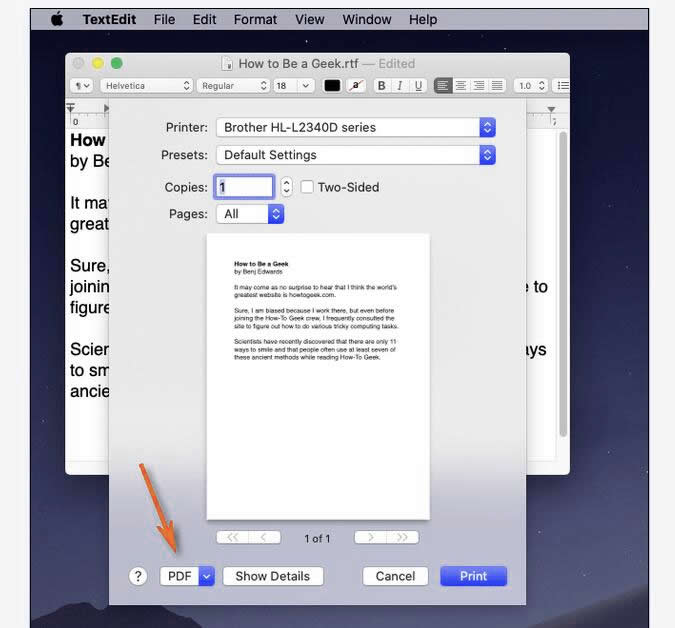This screenshot has height=628, width=675.
Task: Align text left
Action: pos(443,86)
